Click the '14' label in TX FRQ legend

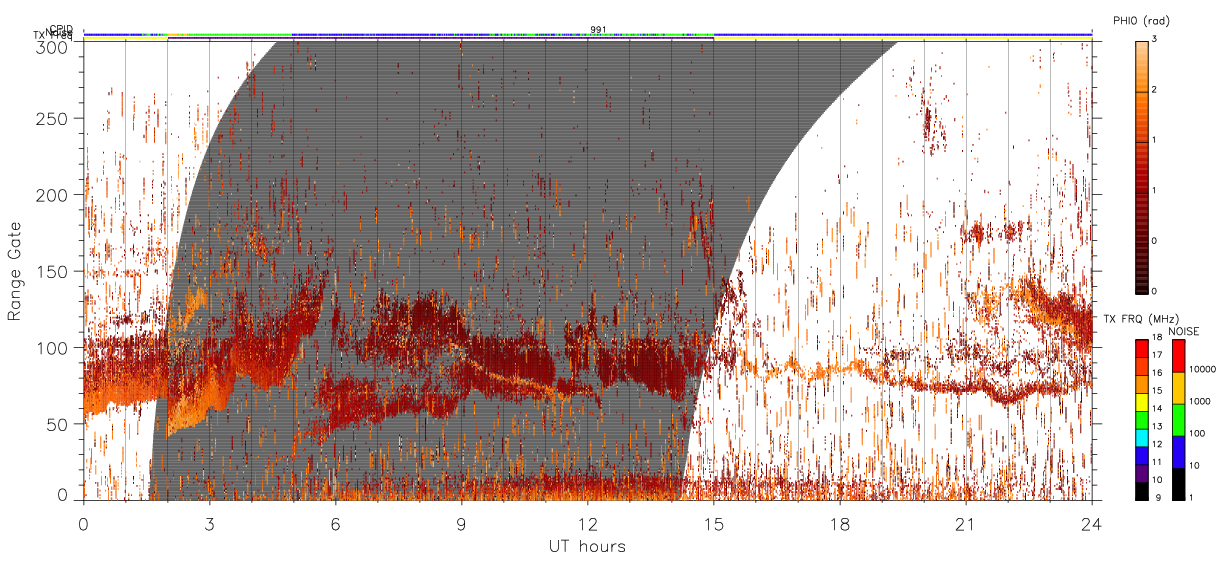click(x=1156, y=410)
